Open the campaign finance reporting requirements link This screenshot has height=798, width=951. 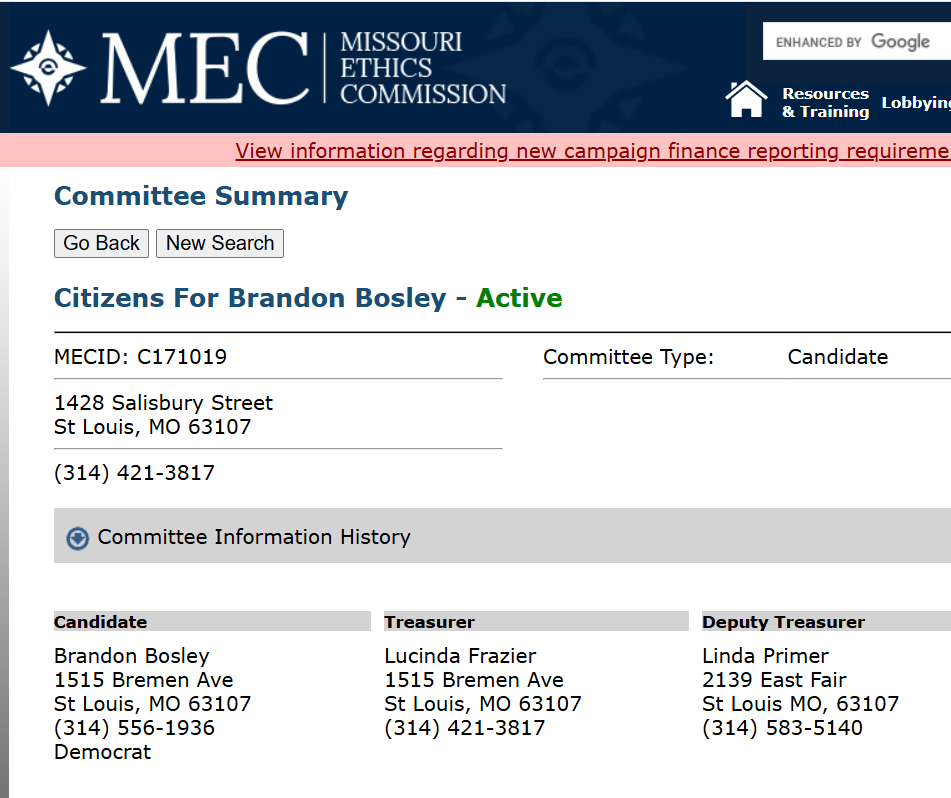coord(590,151)
